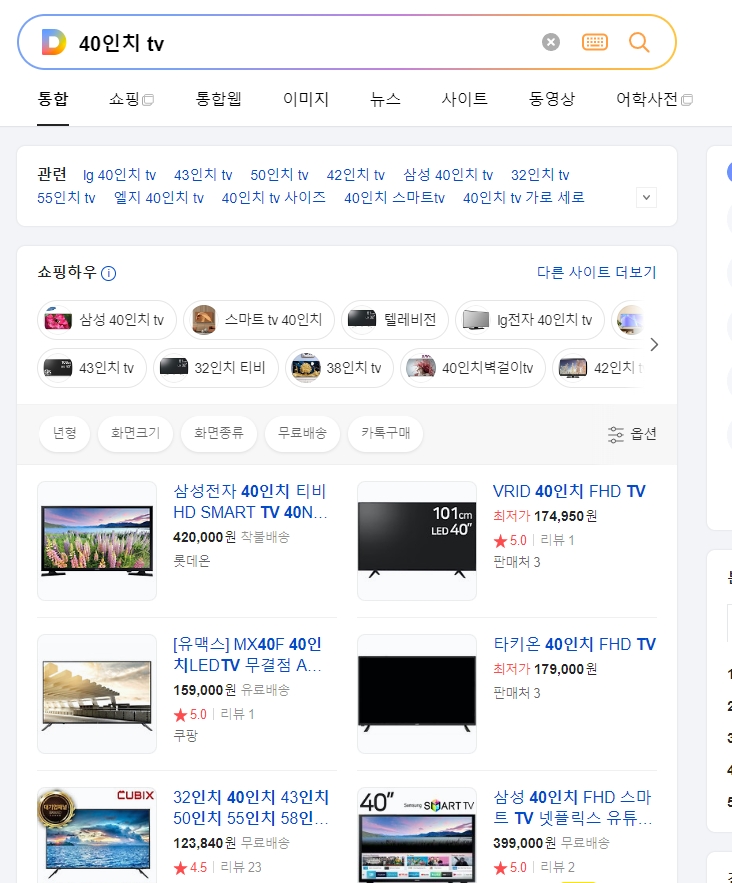This screenshot has height=883, width=732.
Task: Open '32인치 40인치 43인치 50인치' product title
Action: 251,808
